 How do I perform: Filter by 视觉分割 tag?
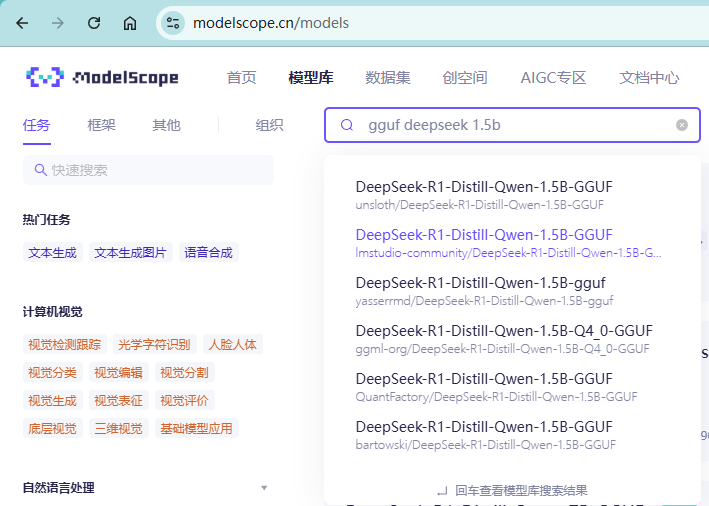tap(184, 373)
